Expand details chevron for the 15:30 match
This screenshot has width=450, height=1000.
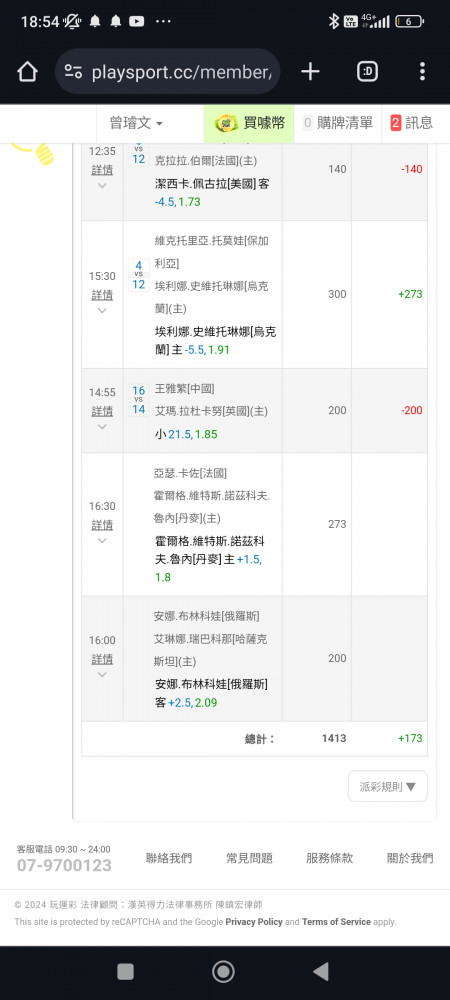pos(102,311)
